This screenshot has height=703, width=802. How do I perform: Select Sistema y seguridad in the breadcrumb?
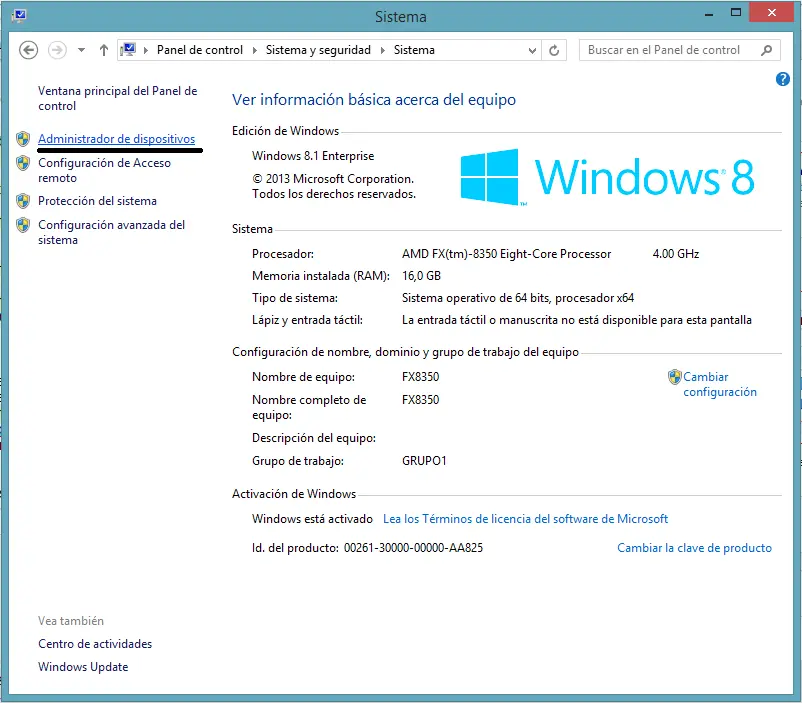point(318,50)
